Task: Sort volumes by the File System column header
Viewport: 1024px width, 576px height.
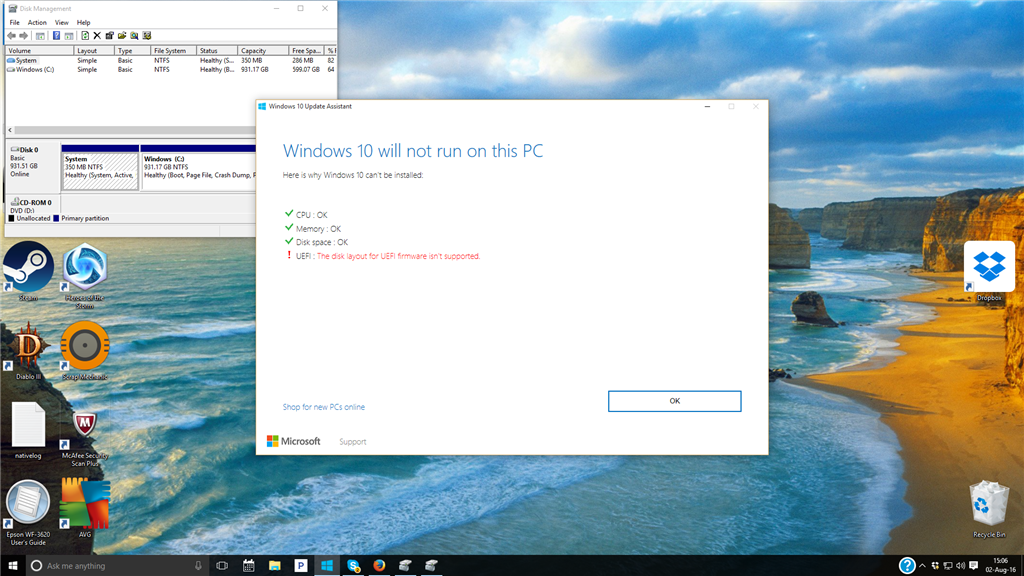Action: pyautogui.click(x=173, y=51)
